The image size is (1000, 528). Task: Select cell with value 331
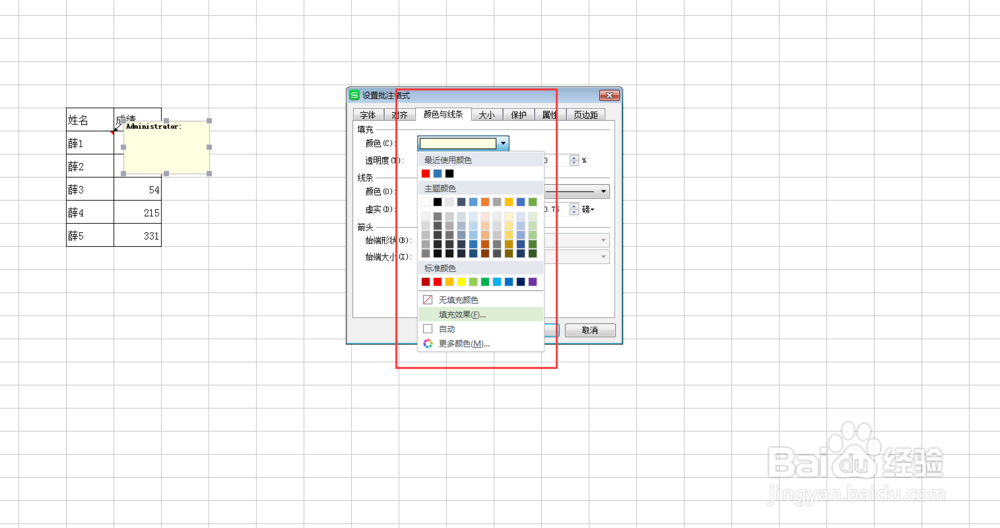click(x=138, y=235)
